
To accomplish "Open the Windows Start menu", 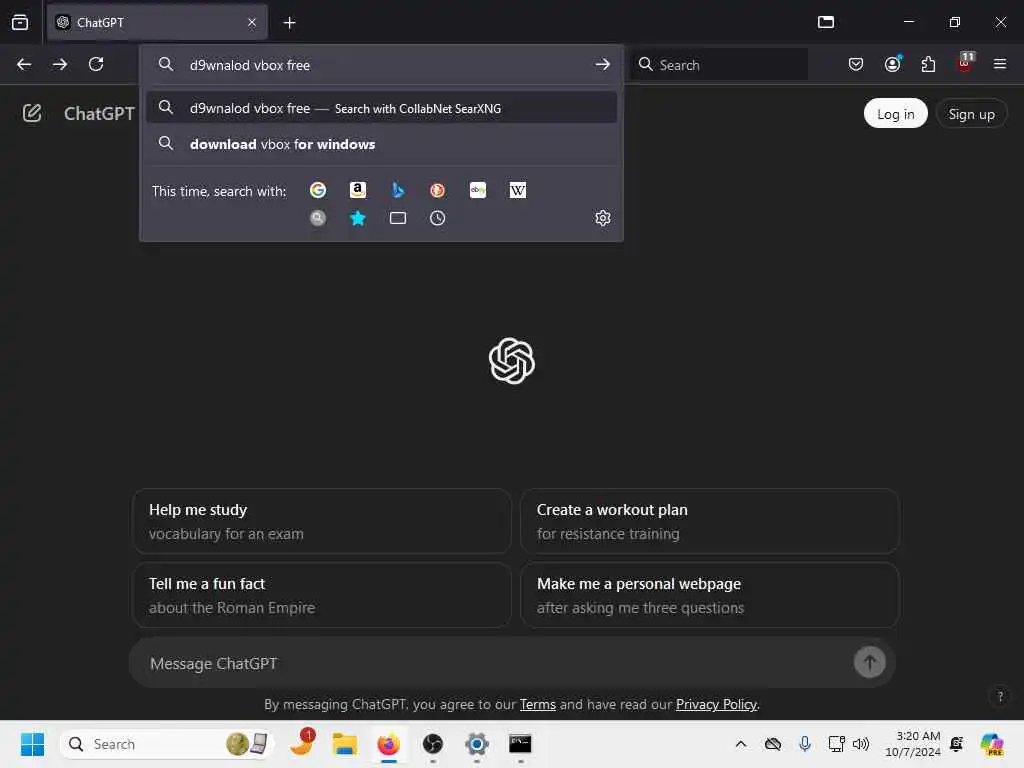I will point(32,744).
